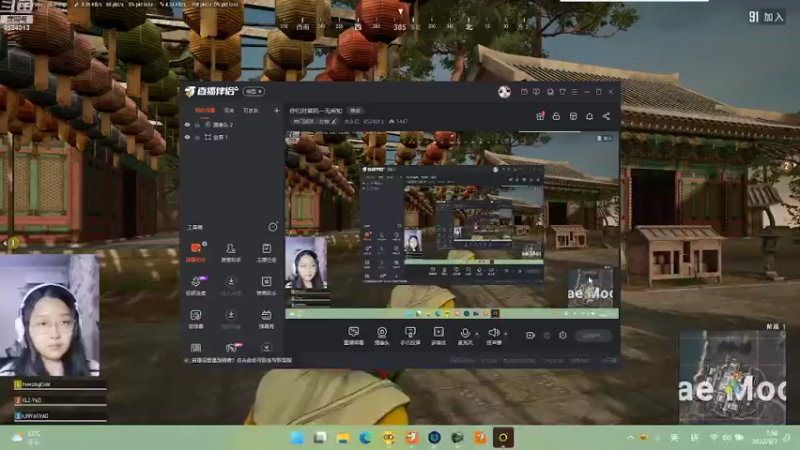Open the shirt skin icon in title bar
Viewport: 800px width, 450px height.
562,92
